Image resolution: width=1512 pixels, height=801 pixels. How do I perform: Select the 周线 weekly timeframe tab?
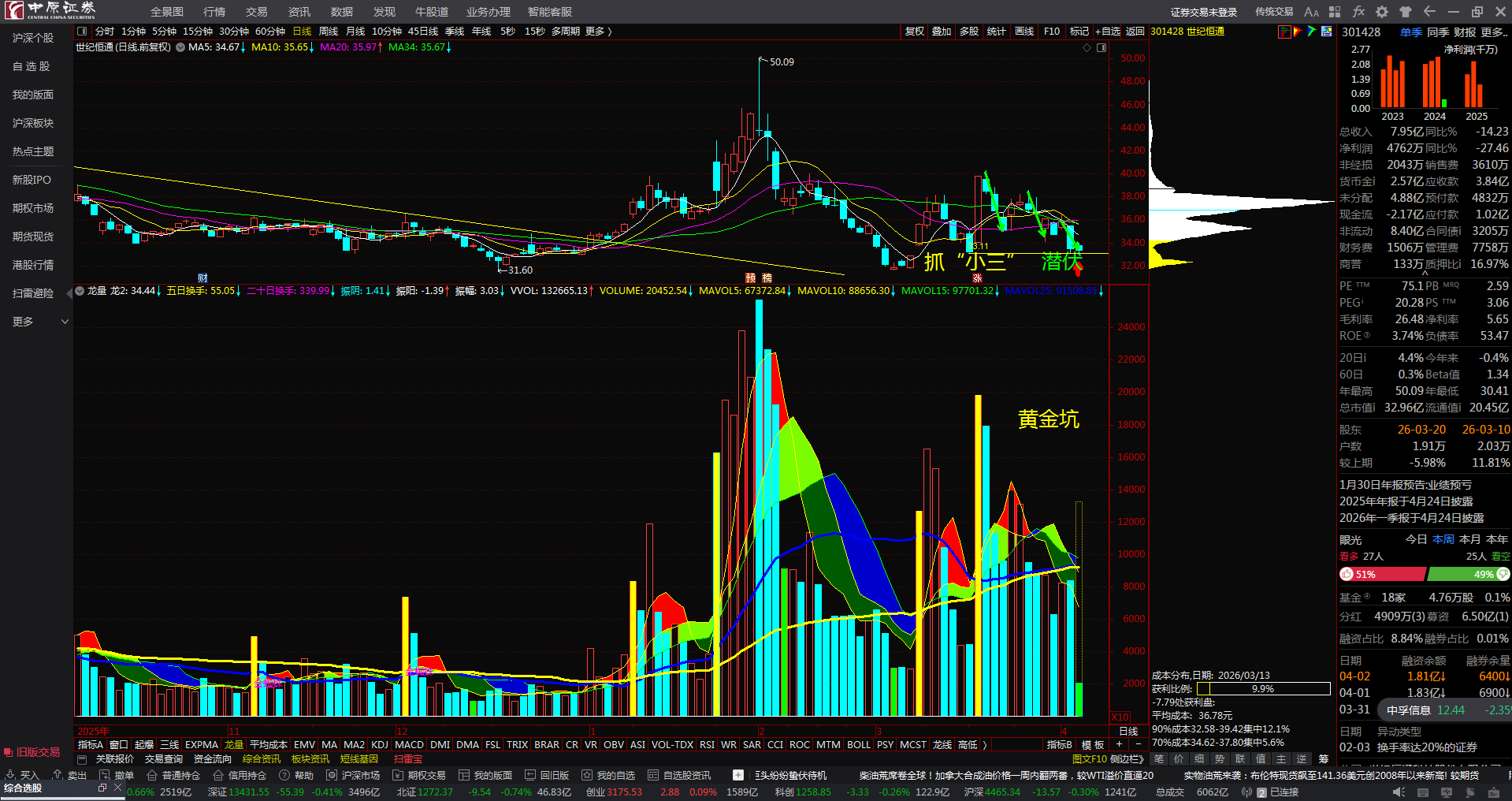pyautogui.click(x=329, y=32)
